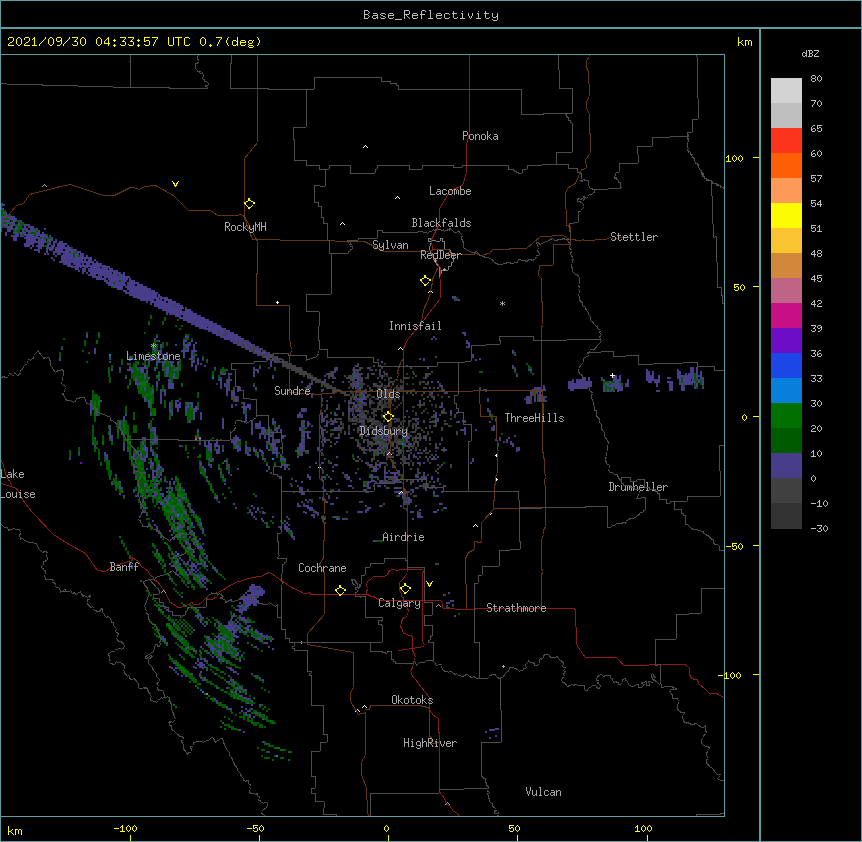This screenshot has width=862, height=842.
Task: Select the slate purple 10–0 dBZ swatch
Action: pos(786,466)
